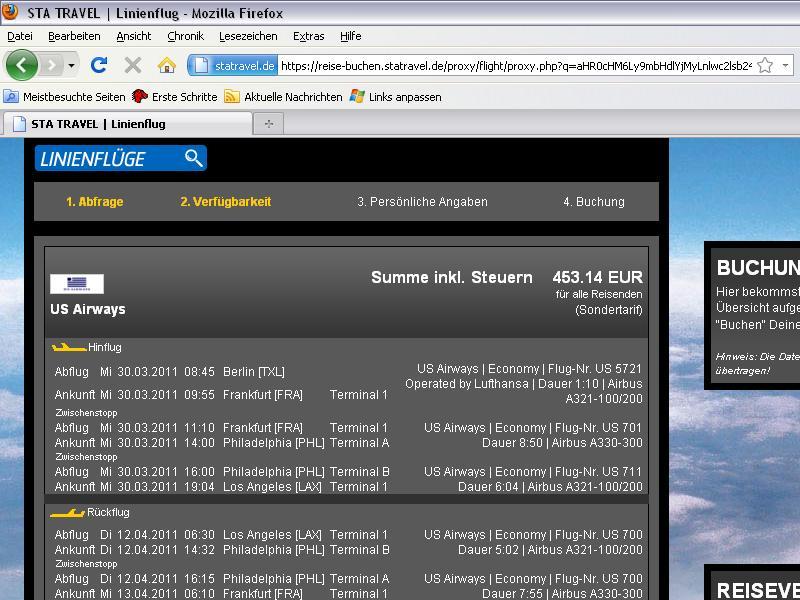This screenshot has width=800, height=600.
Task: Click the Hinflug plane icon
Action: tap(69, 348)
